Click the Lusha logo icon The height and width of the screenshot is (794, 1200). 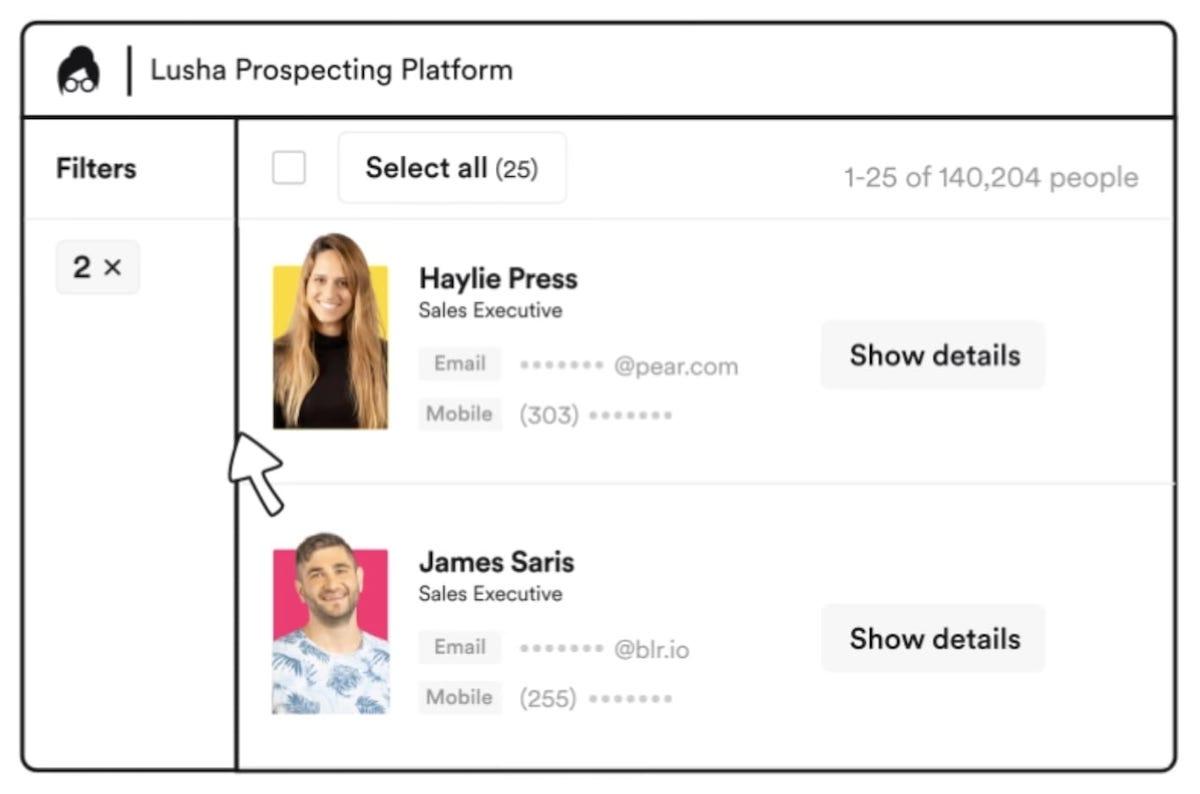point(78,72)
